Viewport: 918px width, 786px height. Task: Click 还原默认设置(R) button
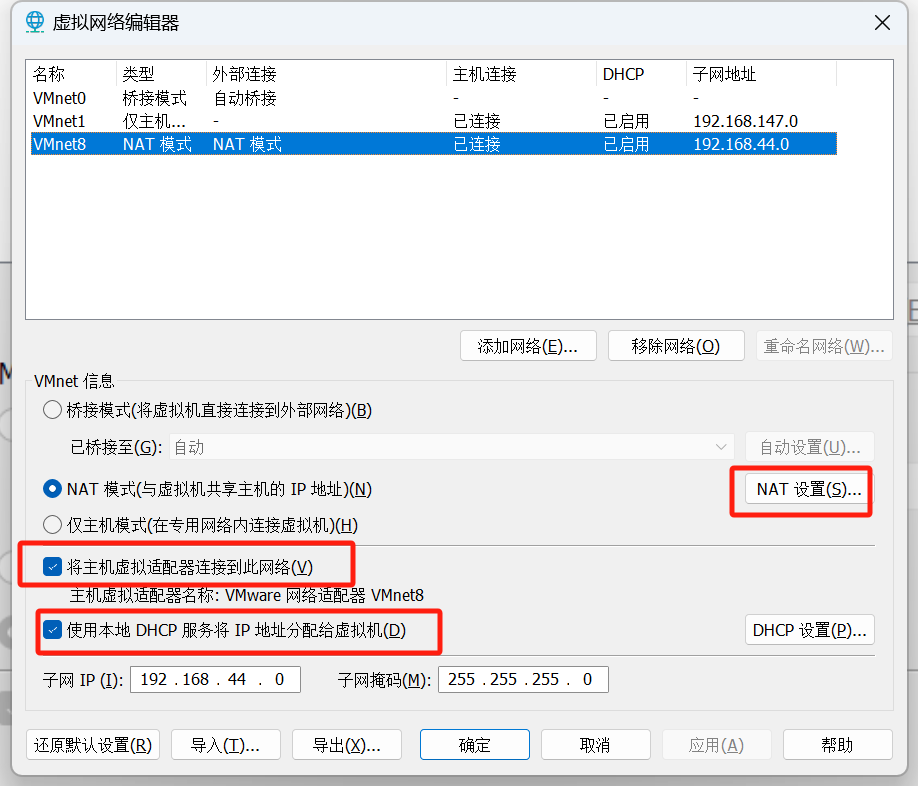click(x=93, y=744)
